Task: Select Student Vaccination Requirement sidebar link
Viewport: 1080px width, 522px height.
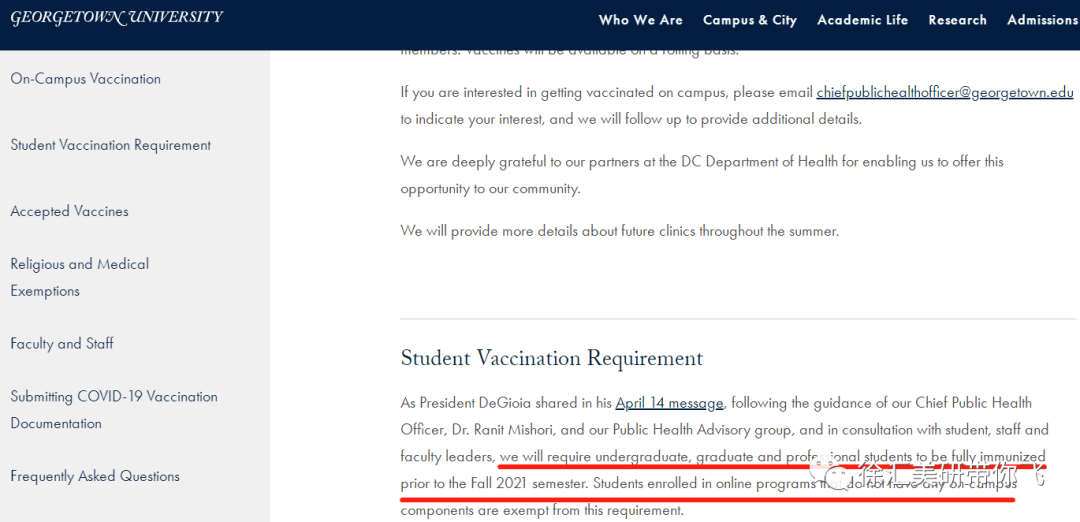Action: 110,145
